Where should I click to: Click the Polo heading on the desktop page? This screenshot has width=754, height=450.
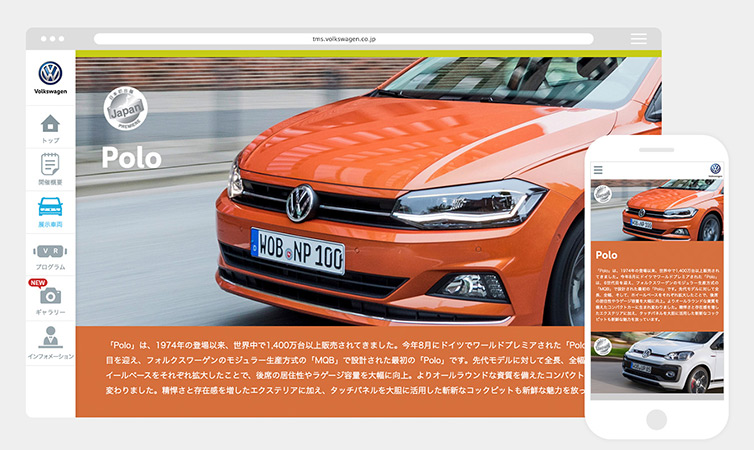point(132,158)
